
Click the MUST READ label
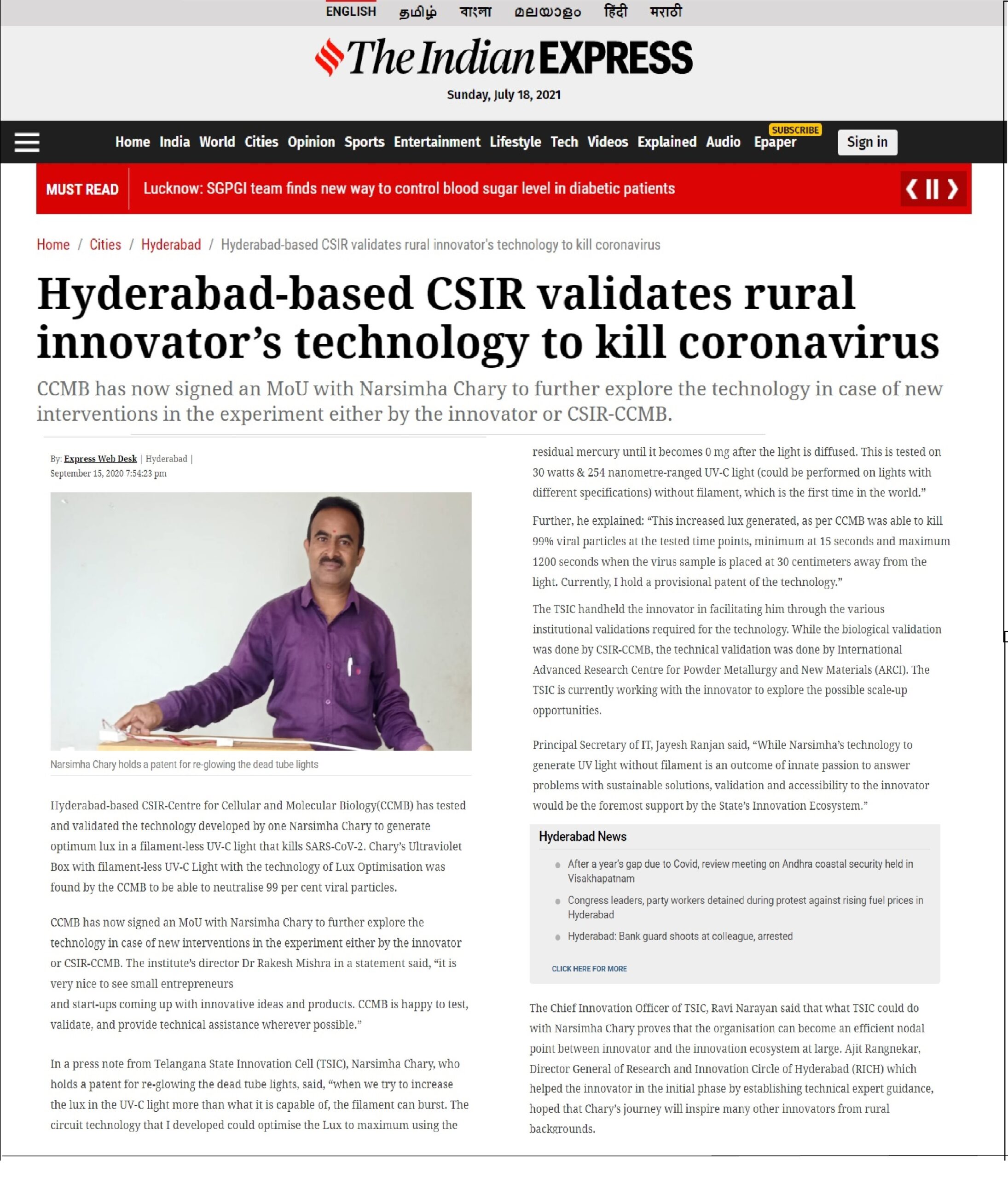[x=82, y=189]
